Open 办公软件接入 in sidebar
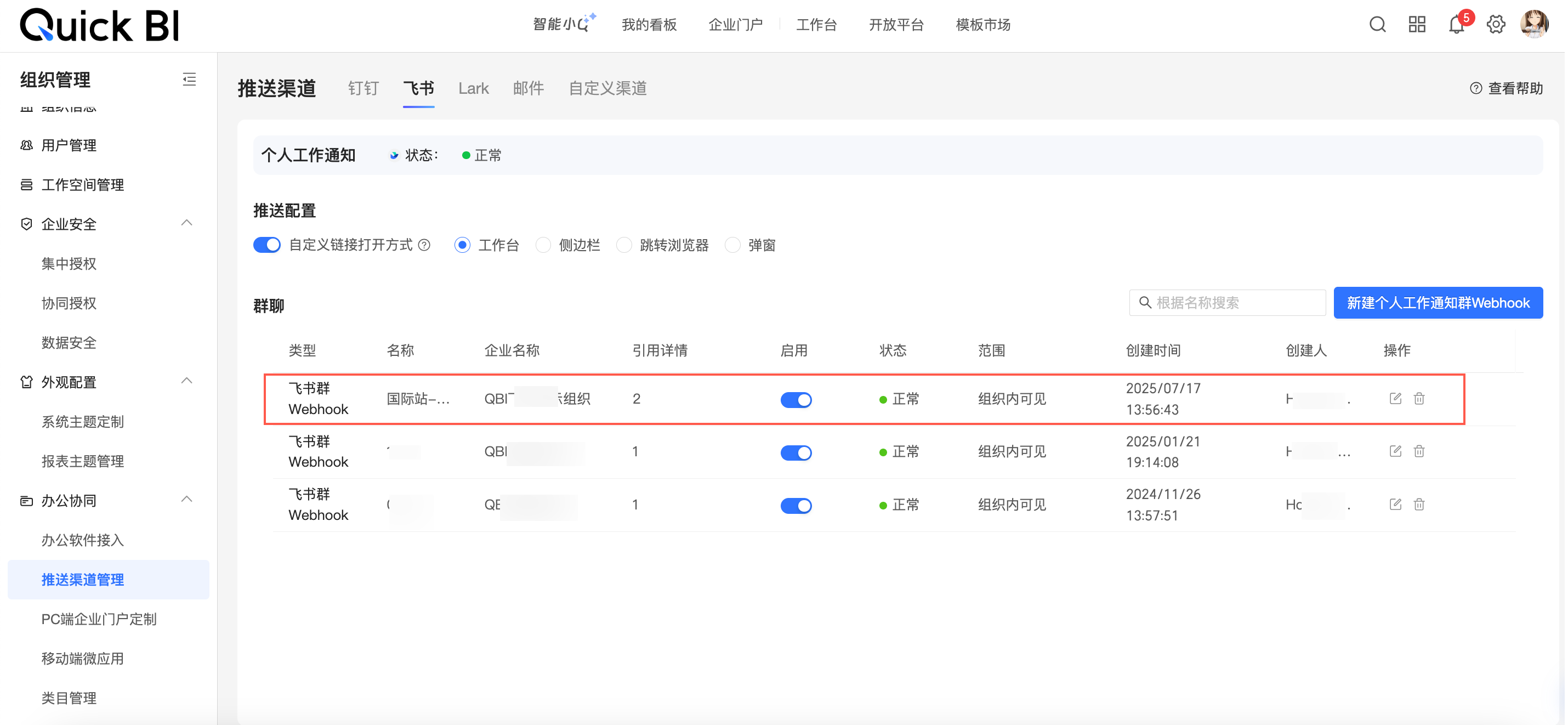 tap(83, 540)
